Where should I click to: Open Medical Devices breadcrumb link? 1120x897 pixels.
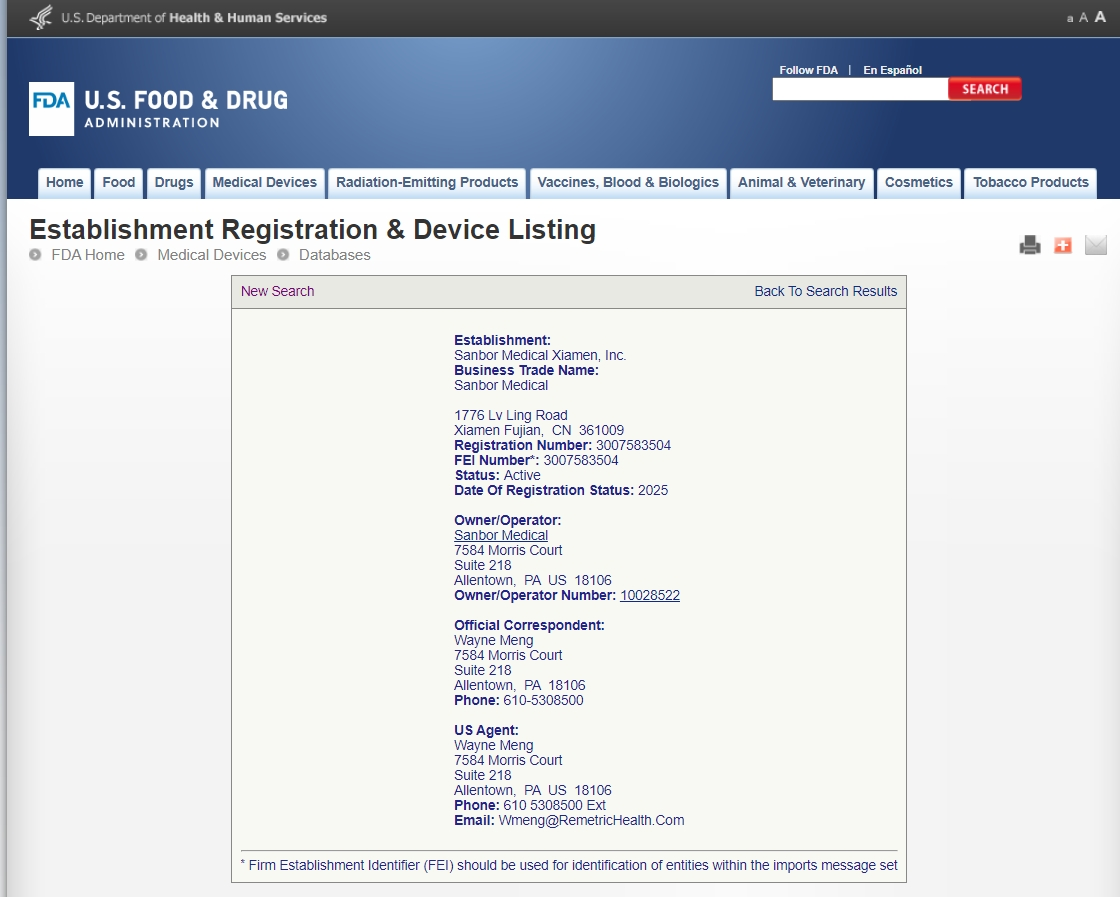coord(211,255)
